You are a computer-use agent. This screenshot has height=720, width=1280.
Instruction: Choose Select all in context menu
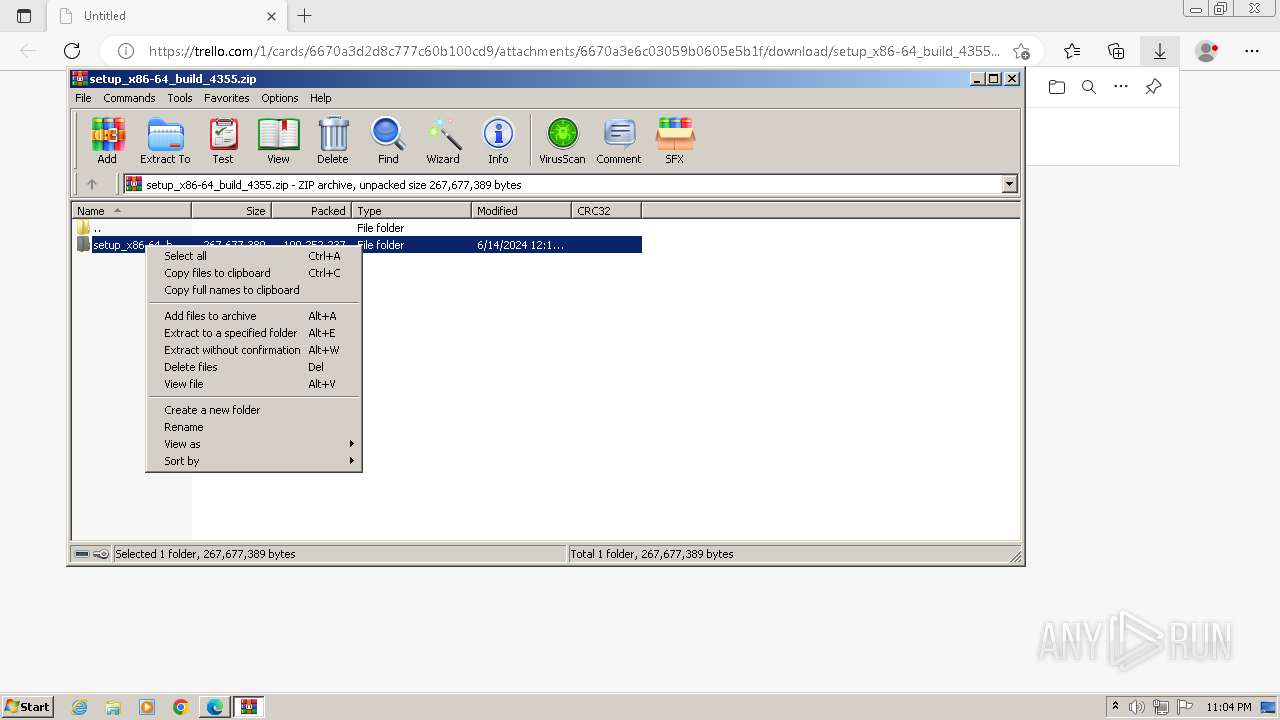(x=254, y=256)
